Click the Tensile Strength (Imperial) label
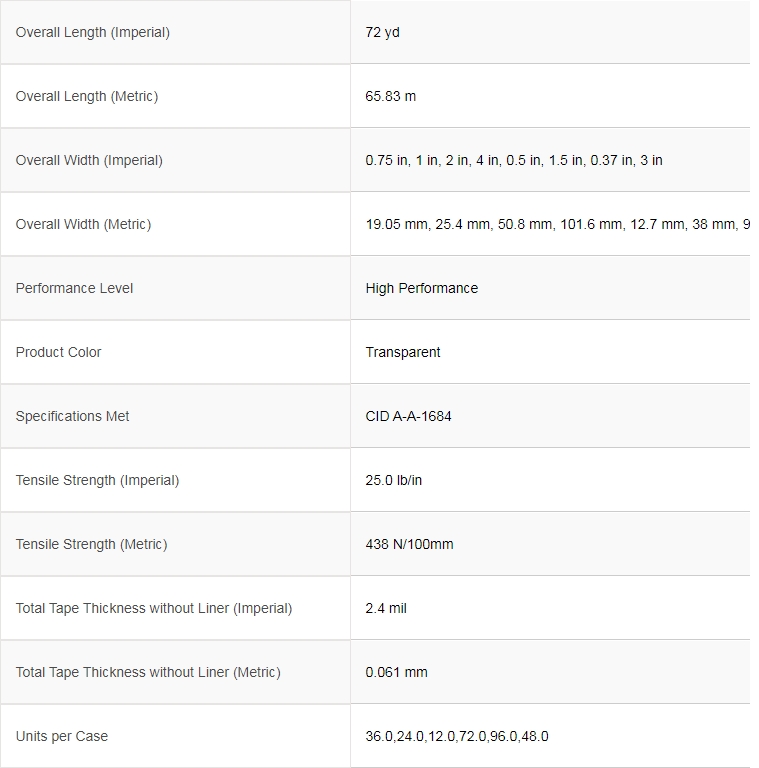 coord(97,480)
